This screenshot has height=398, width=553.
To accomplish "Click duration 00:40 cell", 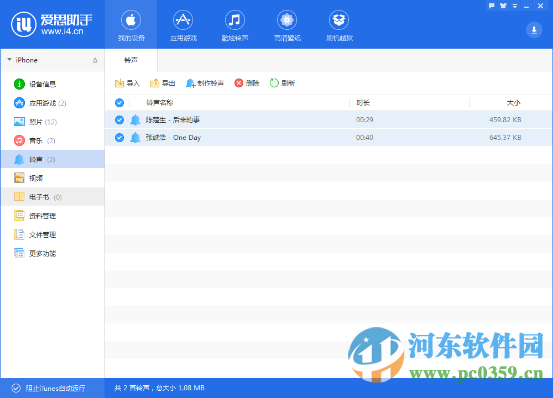I will pyautogui.click(x=364, y=137).
